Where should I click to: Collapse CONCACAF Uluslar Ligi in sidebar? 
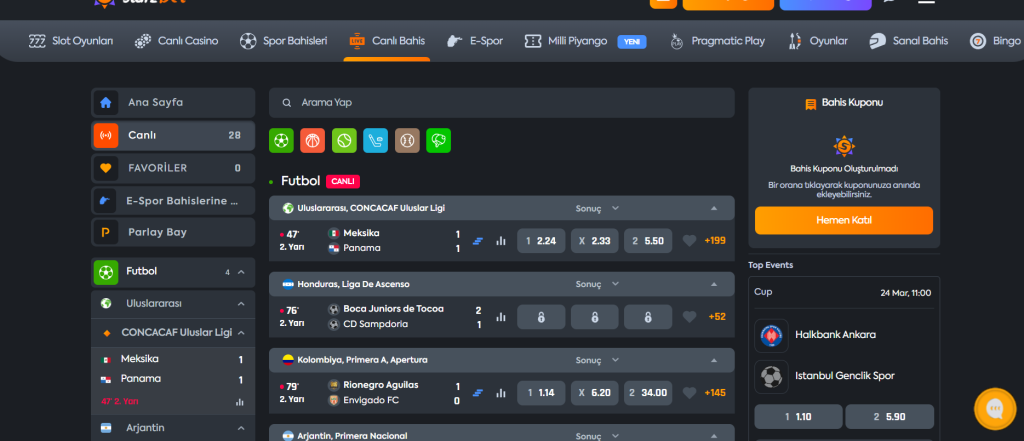[x=241, y=333]
